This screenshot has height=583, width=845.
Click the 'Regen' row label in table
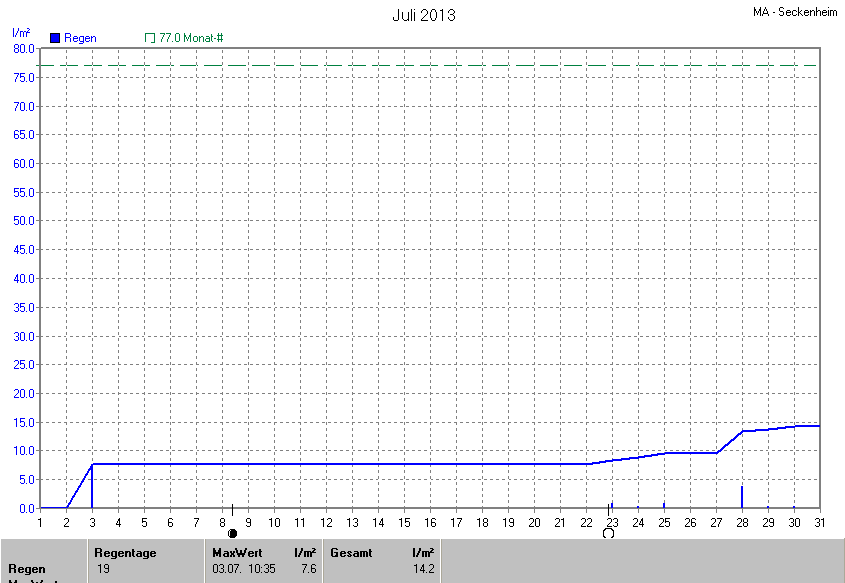pos(27,568)
